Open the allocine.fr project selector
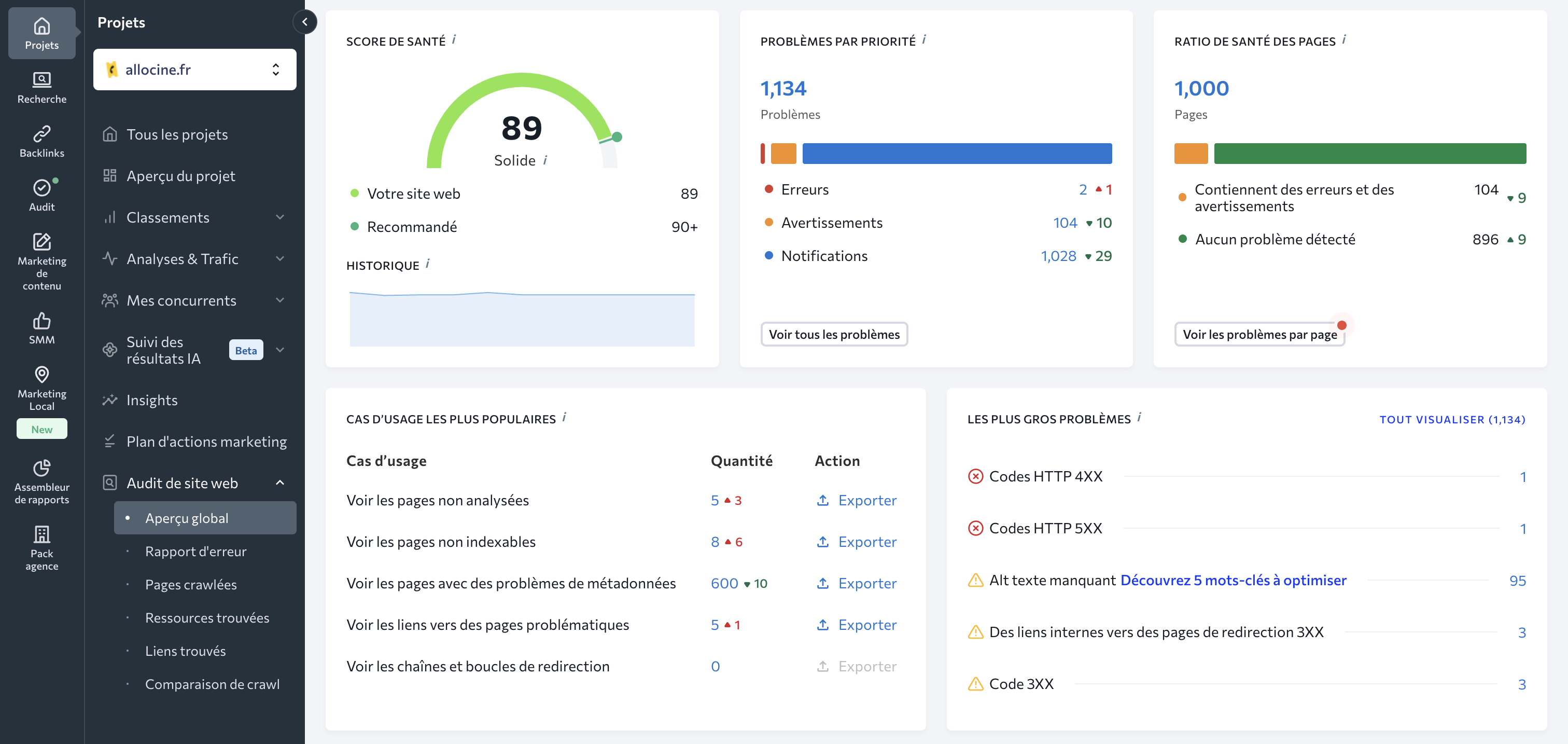Image resolution: width=1568 pixels, height=744 pixels. tap(194, 70)
